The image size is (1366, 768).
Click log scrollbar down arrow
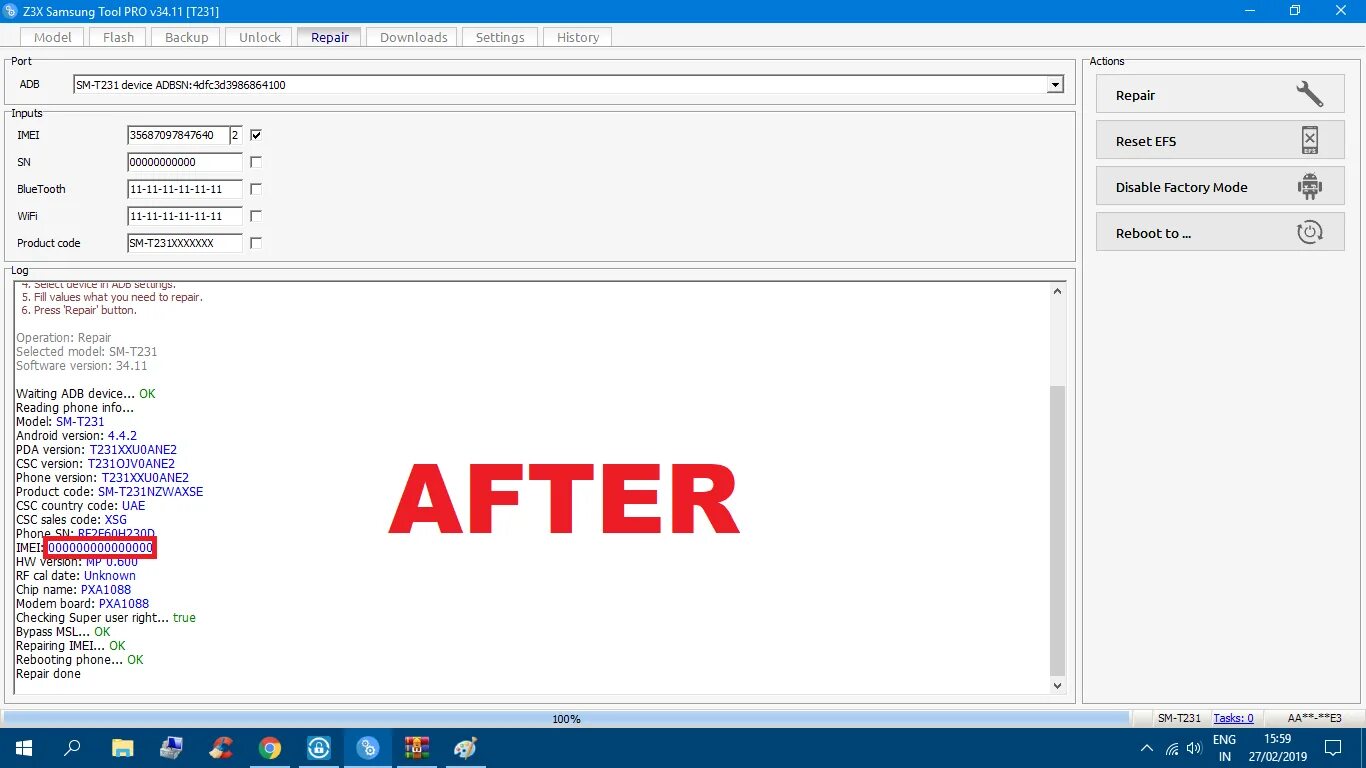tap(1058, 686)
